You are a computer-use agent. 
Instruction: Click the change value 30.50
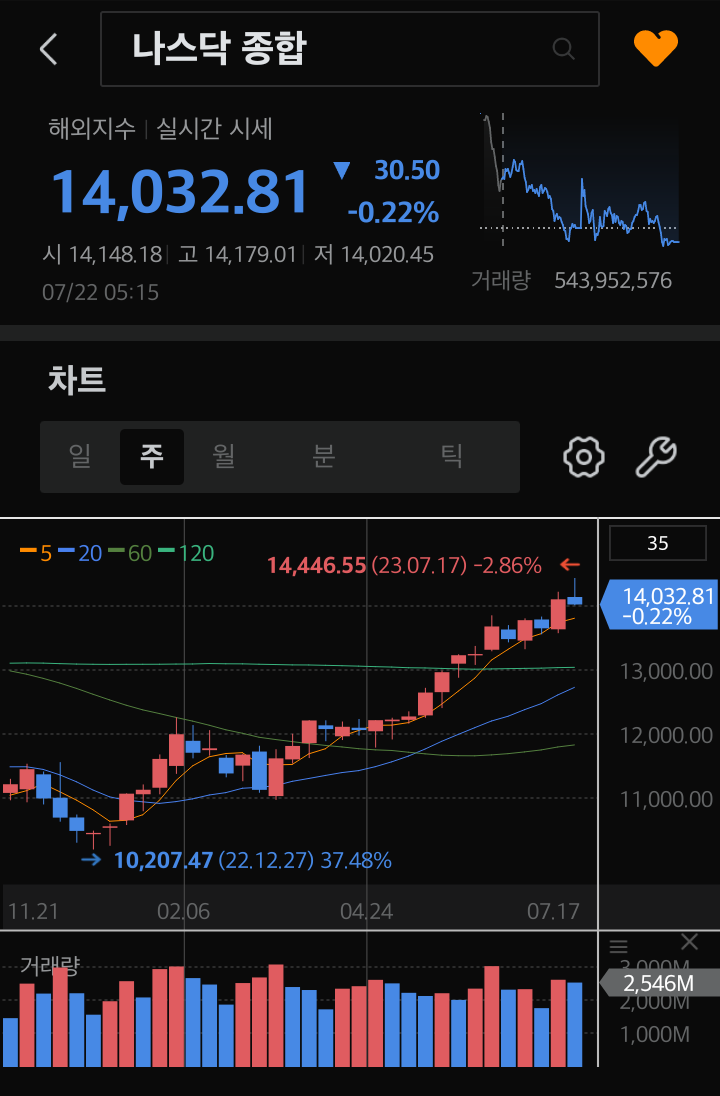(x=407, y=170)
